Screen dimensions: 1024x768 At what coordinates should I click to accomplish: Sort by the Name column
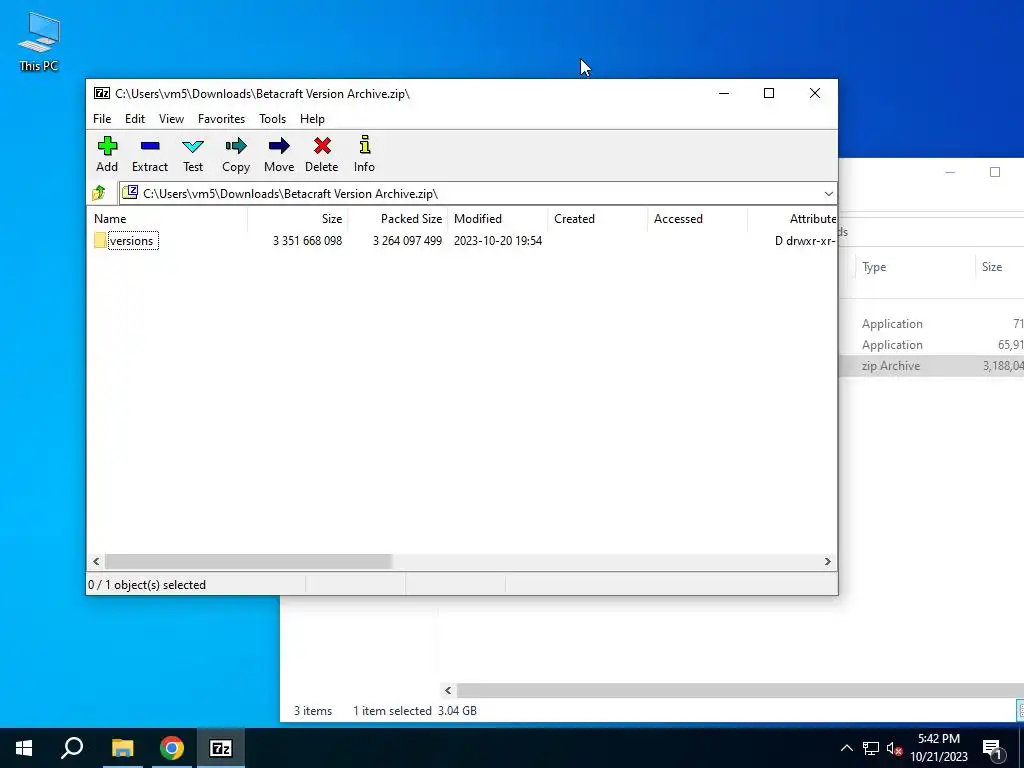[167, 219]
